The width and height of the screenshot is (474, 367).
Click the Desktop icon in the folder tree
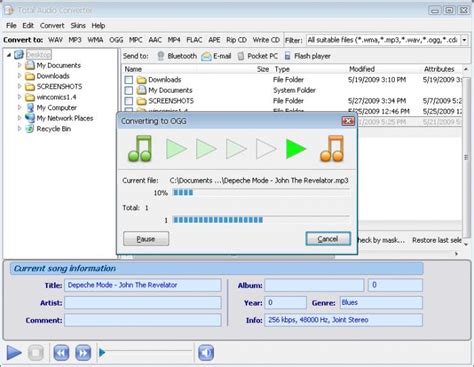point(19,55)
